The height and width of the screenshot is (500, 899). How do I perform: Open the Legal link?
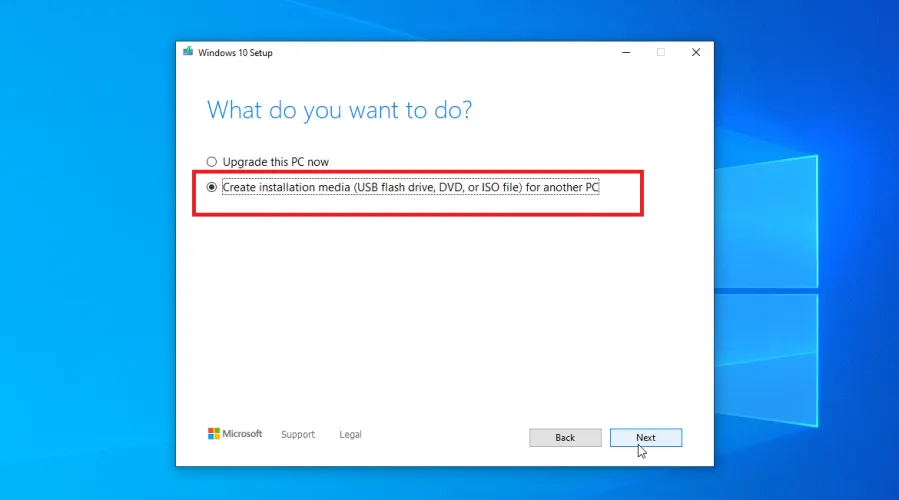(350, 435)
